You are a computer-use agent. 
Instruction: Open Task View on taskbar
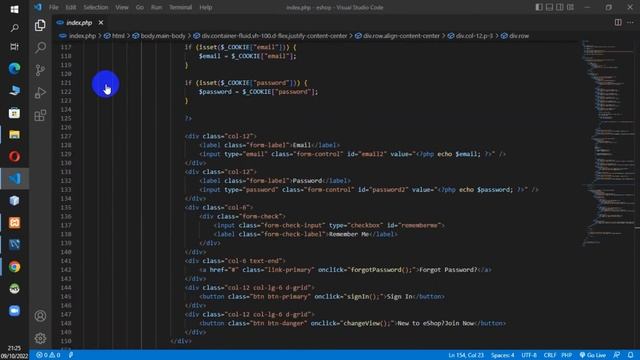coord(14,47)
